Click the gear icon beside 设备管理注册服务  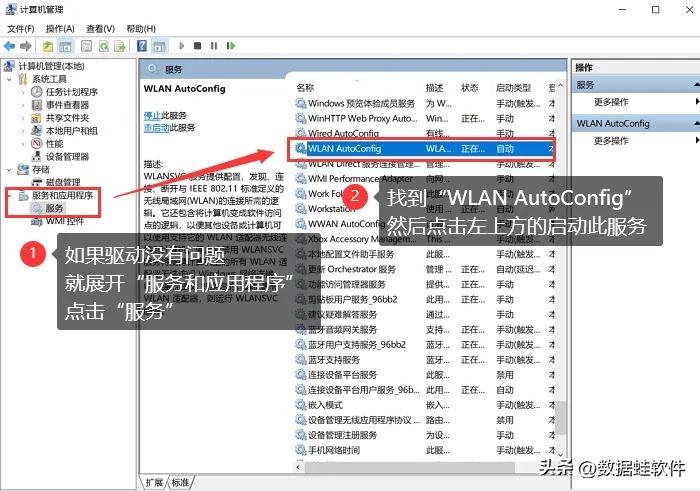pyautogui.click(x=301, y=435)
